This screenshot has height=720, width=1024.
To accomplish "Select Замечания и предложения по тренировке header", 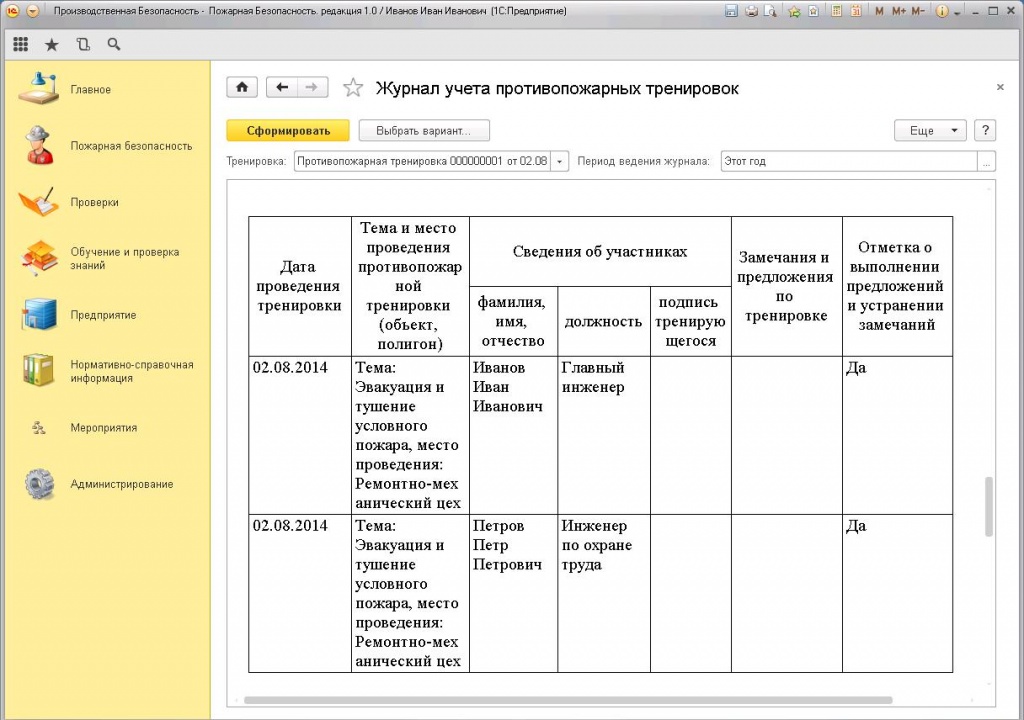I will point(787,286).
